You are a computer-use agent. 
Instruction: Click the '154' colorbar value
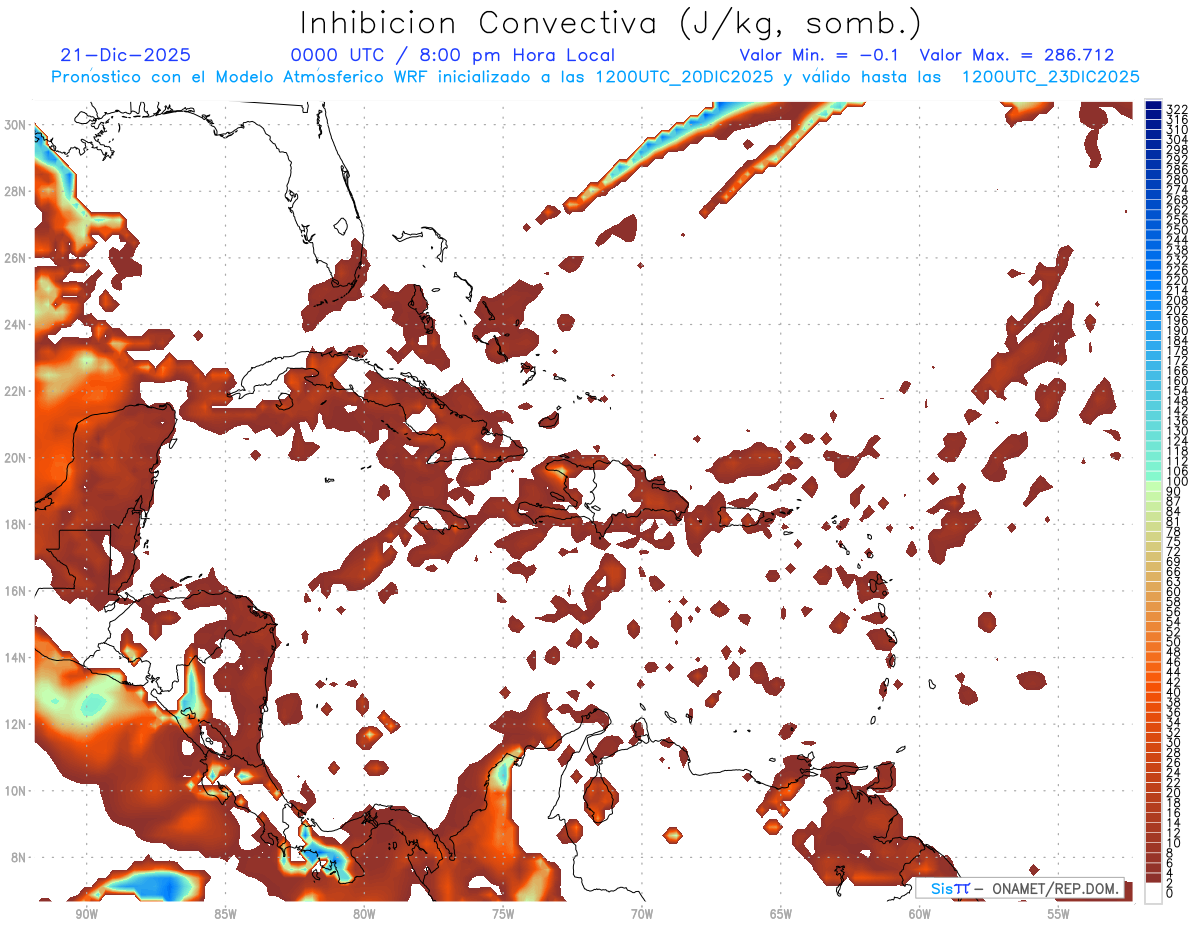click(x=1177, y=391)
